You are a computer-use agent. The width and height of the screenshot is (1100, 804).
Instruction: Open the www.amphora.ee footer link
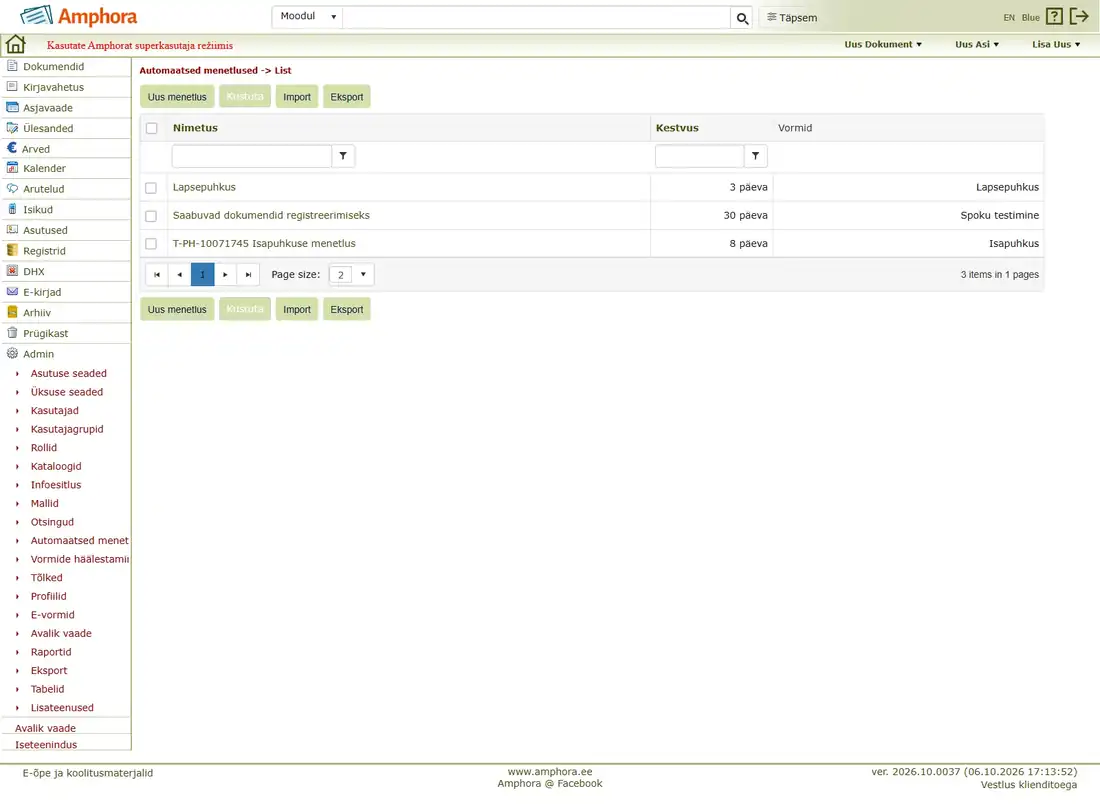[550, 772]
